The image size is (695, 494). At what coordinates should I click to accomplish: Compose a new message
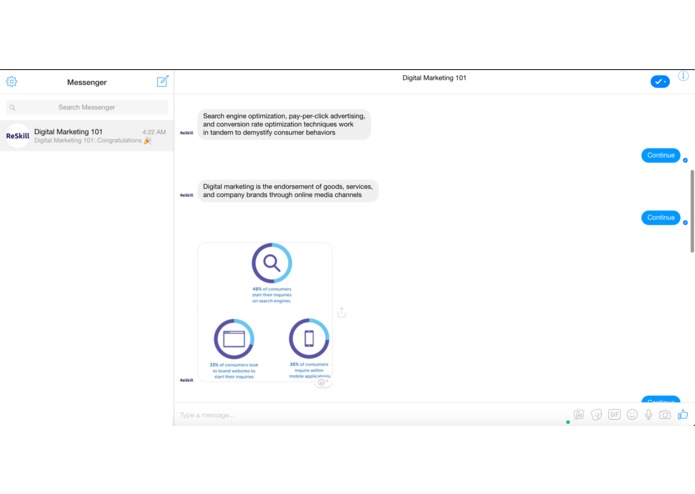click(163, 81)
